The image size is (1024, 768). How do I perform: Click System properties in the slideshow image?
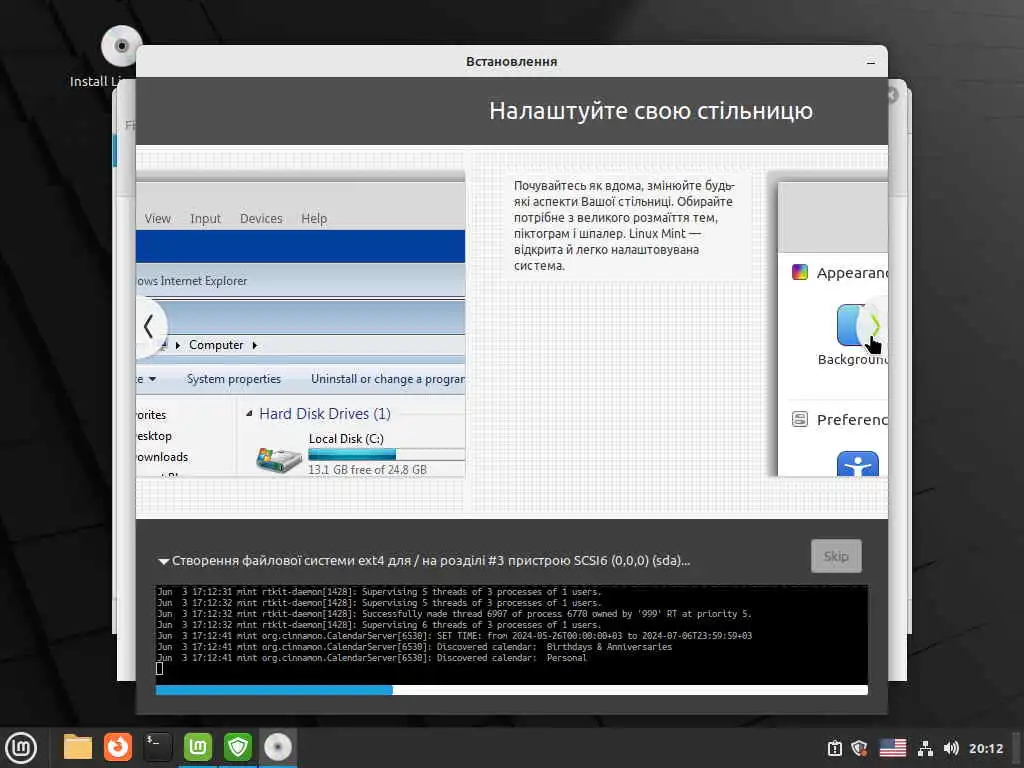(234, 379)
